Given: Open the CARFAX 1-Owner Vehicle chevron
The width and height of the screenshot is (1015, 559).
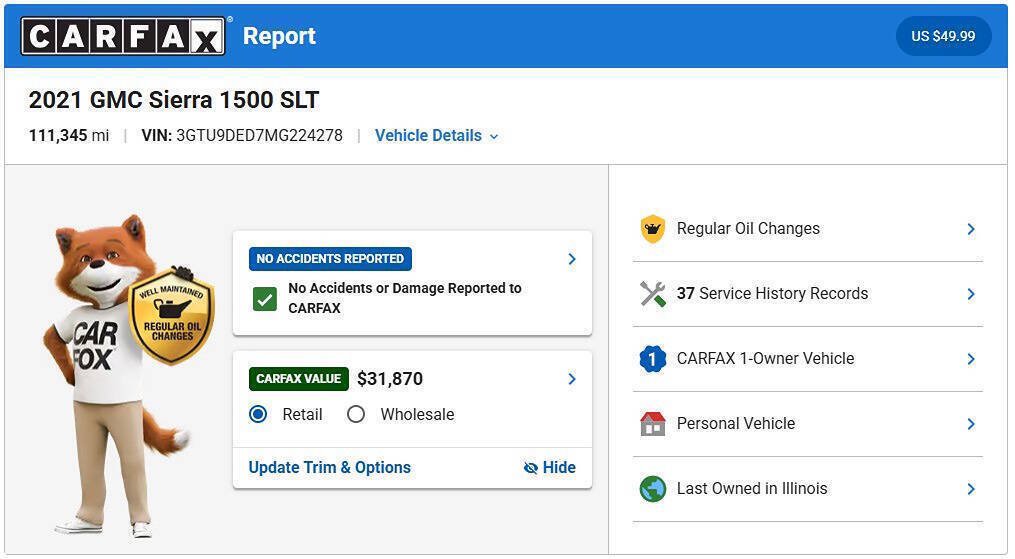Looking at the screenshot, I should pos(971,358).
